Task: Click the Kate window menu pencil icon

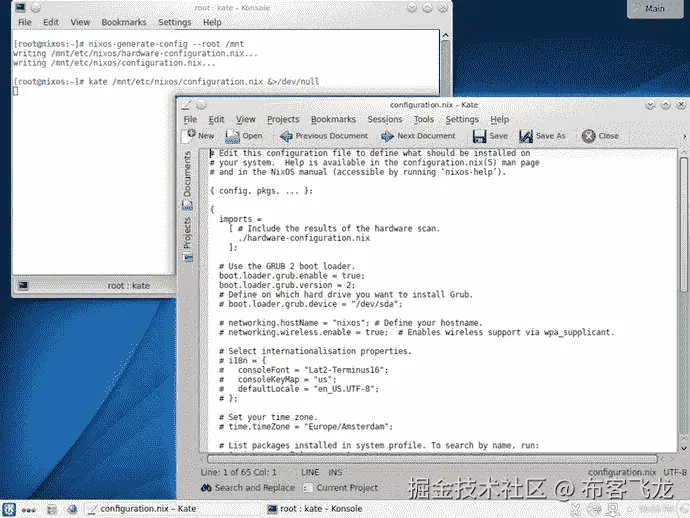Action: [186, 105]
